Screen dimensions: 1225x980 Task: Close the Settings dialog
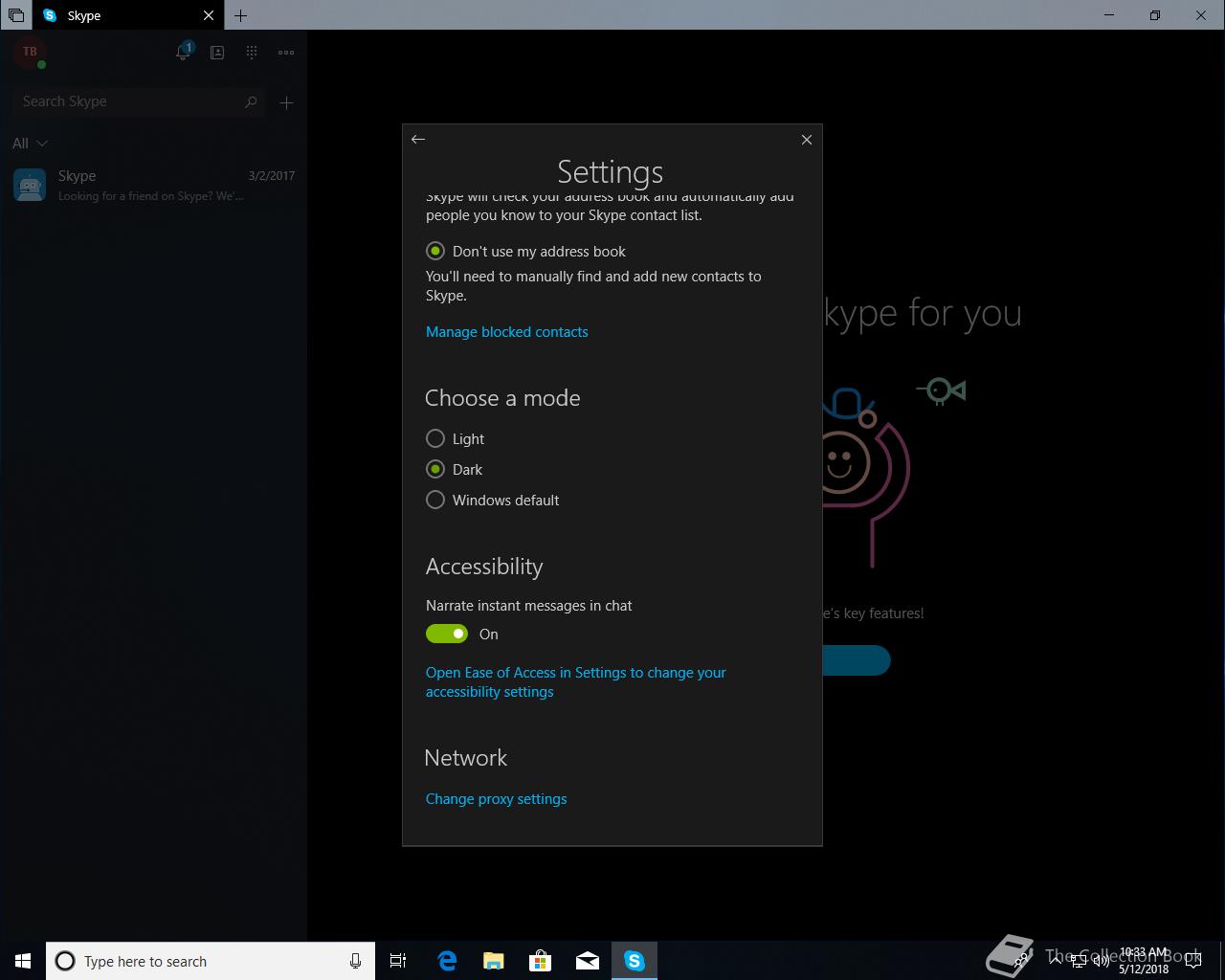(807, 140)
